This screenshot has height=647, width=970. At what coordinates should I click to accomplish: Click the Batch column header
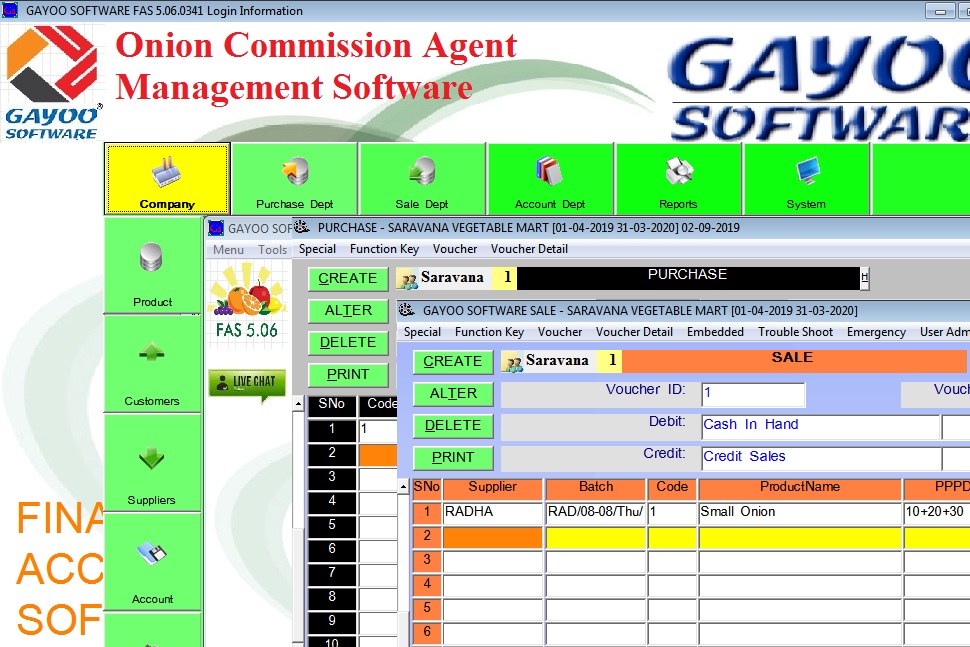[x=596, y=488]
